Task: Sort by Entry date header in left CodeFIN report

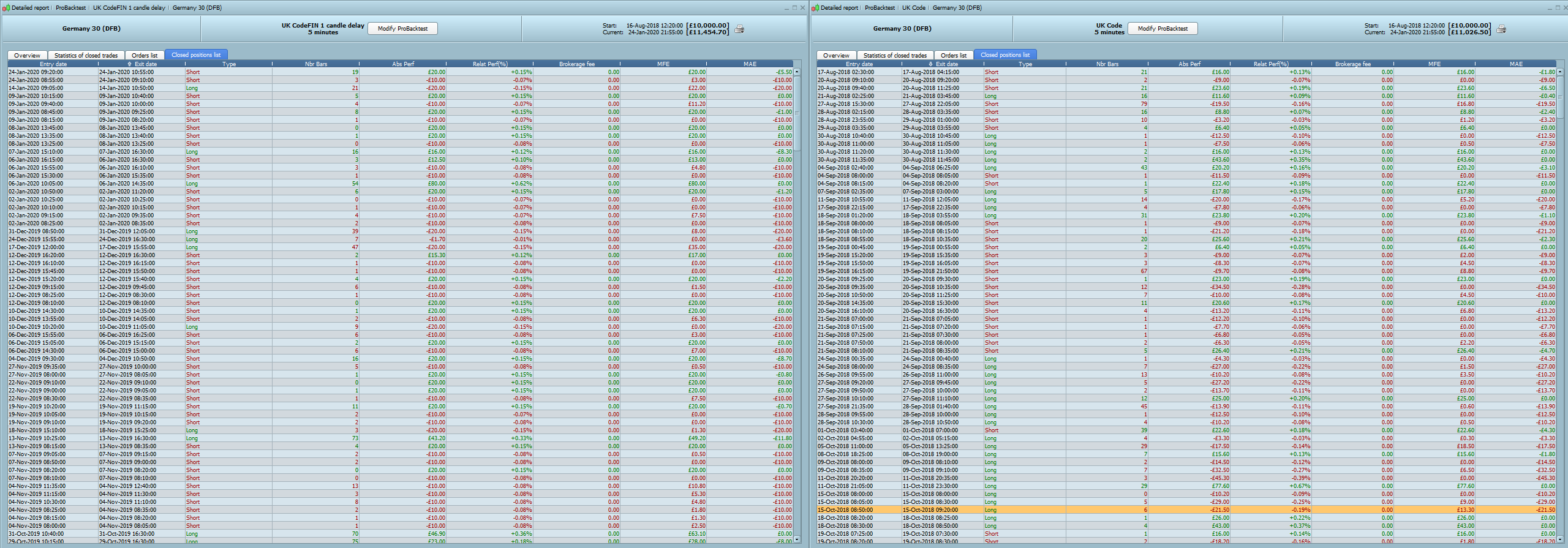Action: click(53, 64)
